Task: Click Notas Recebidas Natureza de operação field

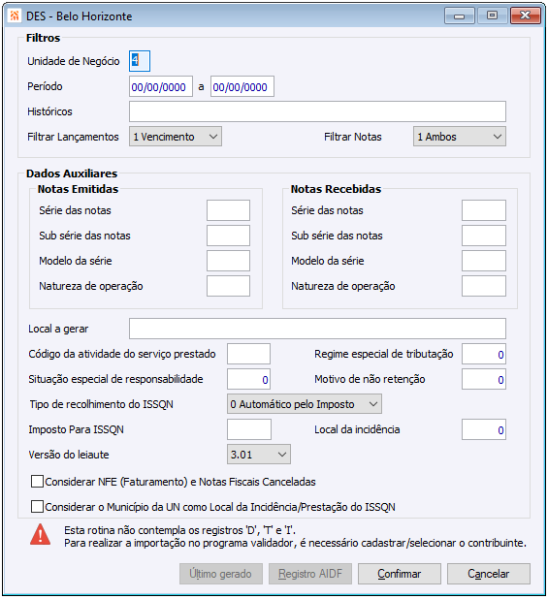Action: (x=484, y=286)
